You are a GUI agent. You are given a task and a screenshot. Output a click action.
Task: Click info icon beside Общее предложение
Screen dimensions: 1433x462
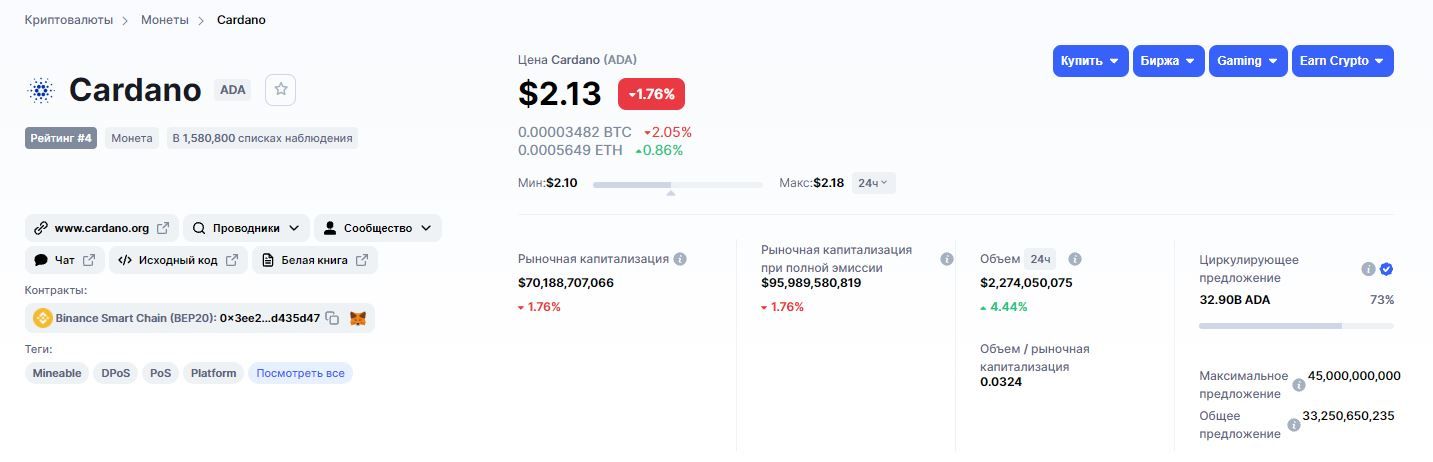(x=1294, y=425)
